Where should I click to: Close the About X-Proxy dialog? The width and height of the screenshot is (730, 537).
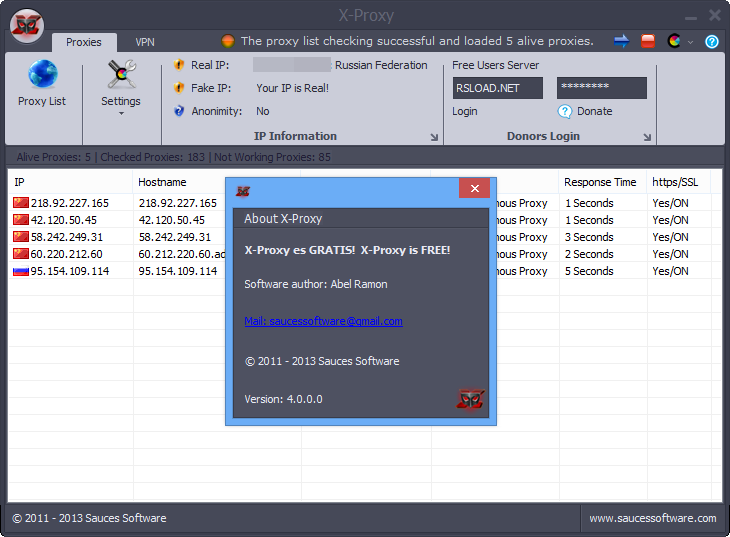click(474, 188)
